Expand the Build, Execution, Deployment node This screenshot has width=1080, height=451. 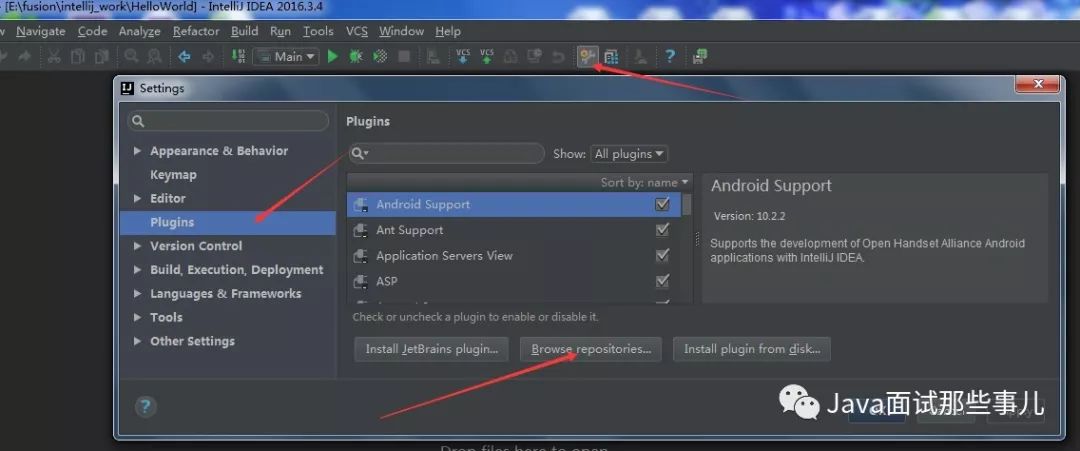(138, 270)
